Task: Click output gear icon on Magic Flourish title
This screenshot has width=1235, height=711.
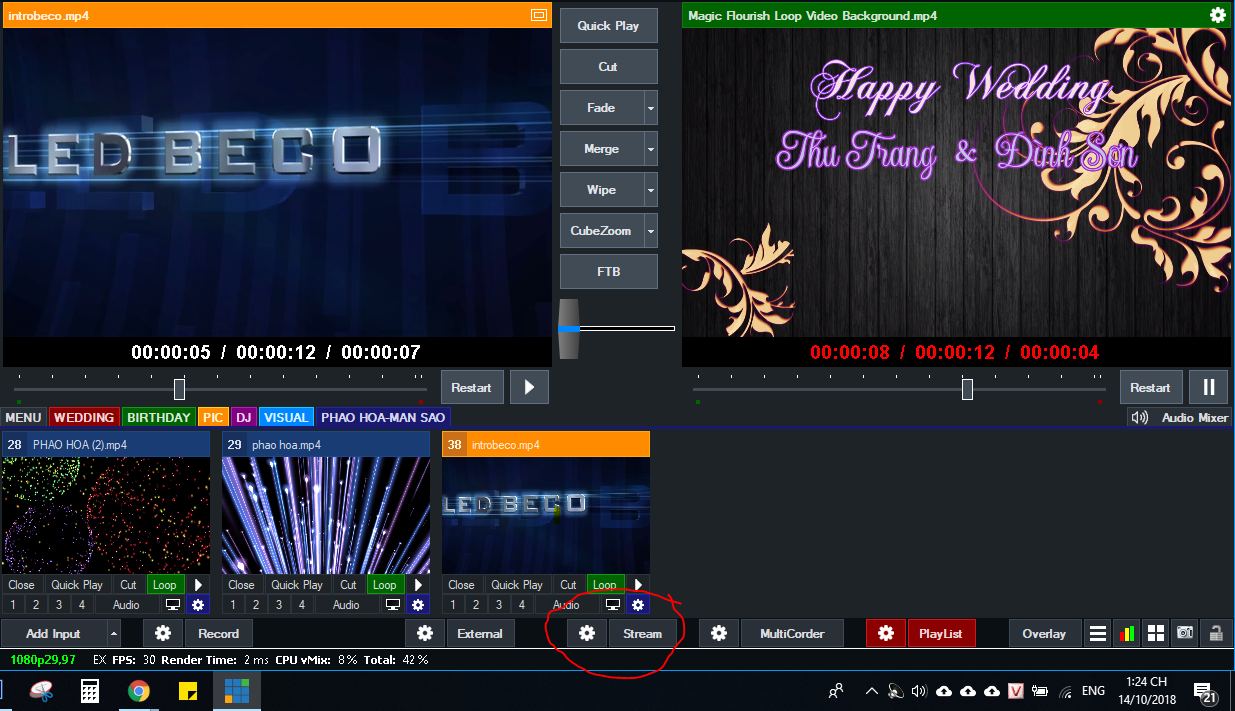Action: pyautogui.click(x=1217, y=15)
